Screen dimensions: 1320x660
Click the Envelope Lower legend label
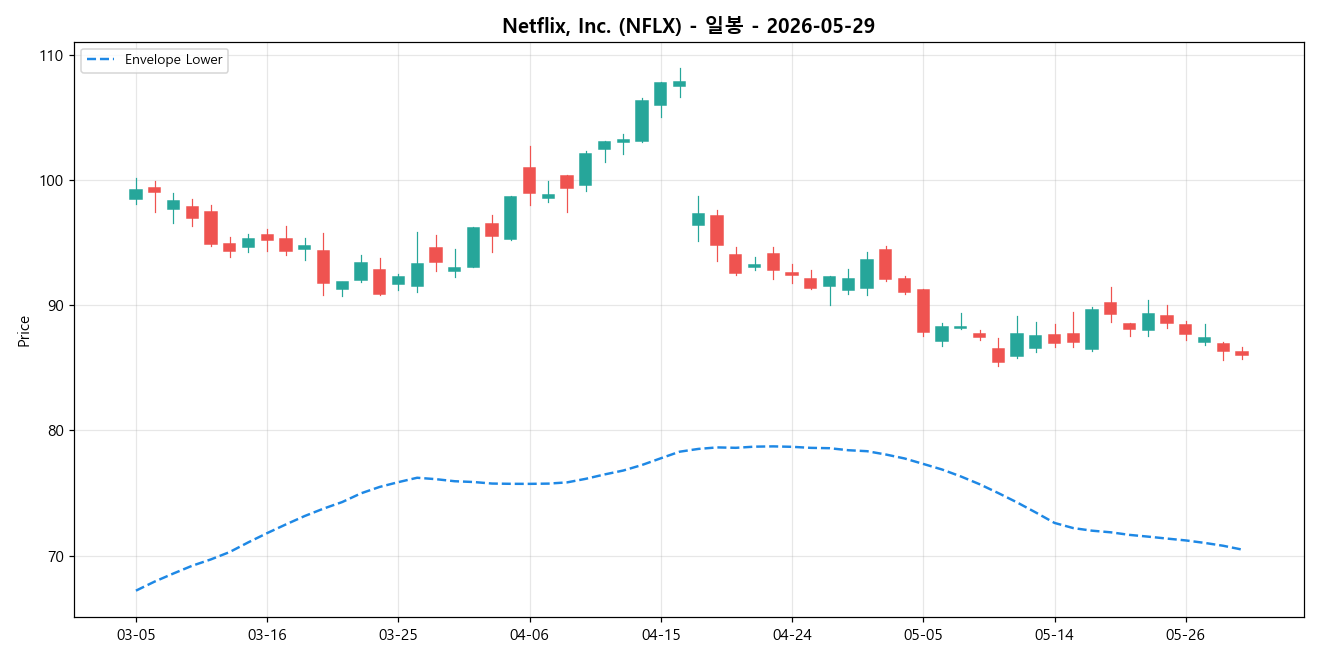(x=174, y=60)
